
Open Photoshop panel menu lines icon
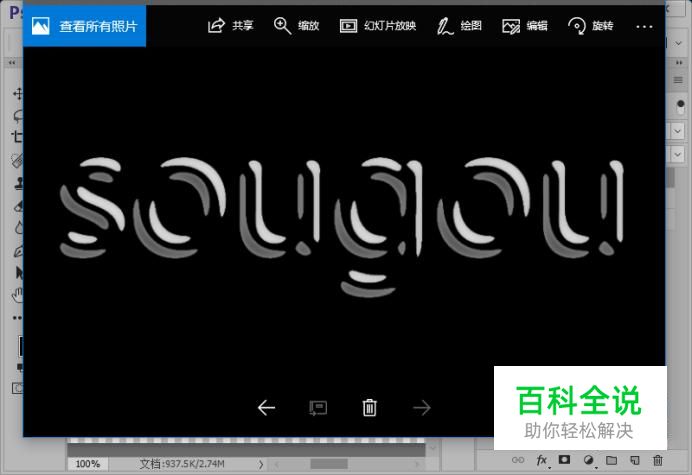click(678, 80)
